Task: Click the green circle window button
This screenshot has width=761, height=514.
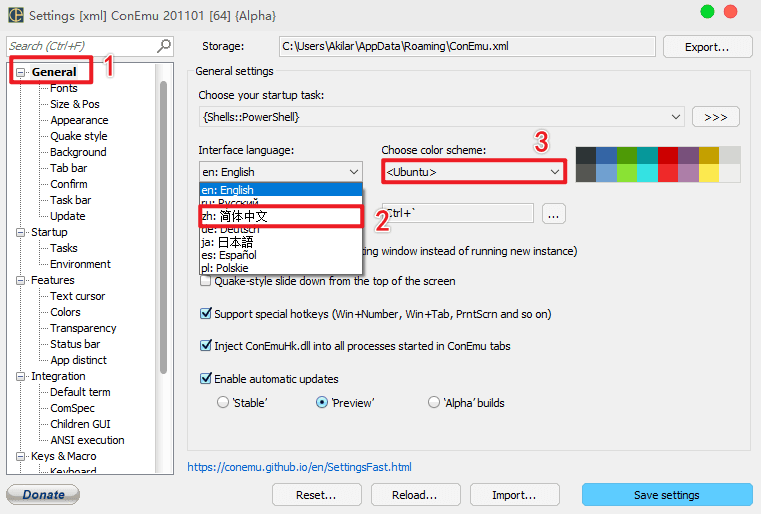Action: click(x=708, y=12)
